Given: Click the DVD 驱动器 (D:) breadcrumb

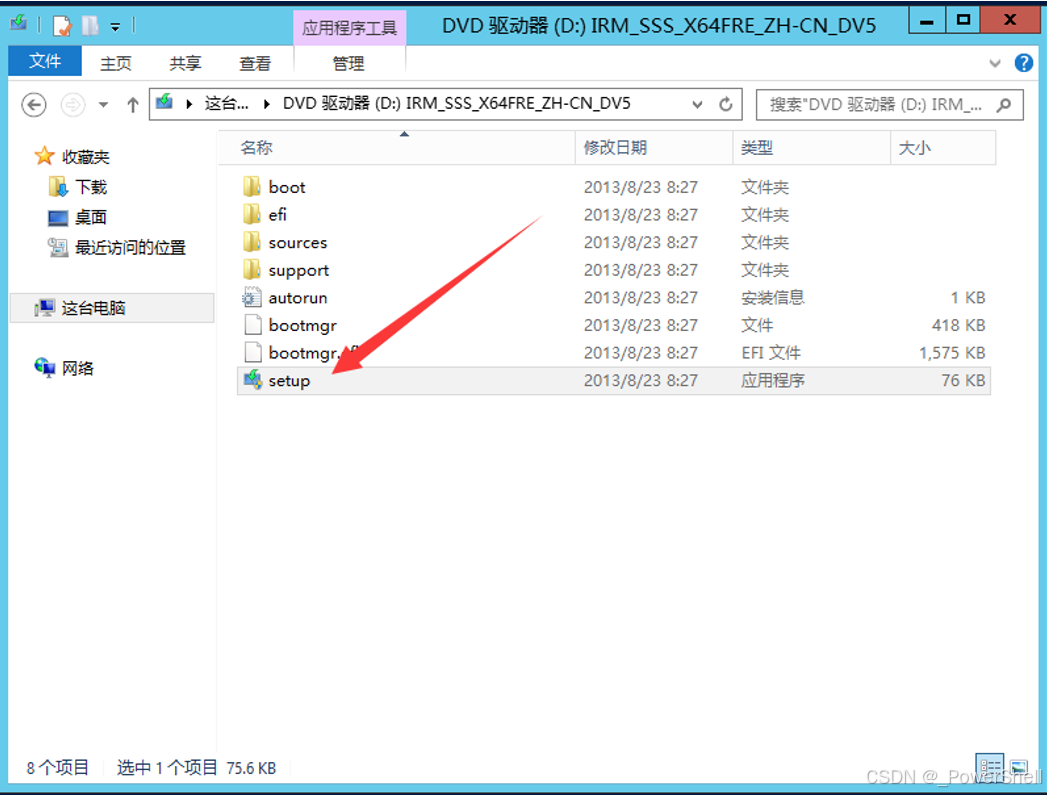Looking at the screenshot, I should coord(457,103).
